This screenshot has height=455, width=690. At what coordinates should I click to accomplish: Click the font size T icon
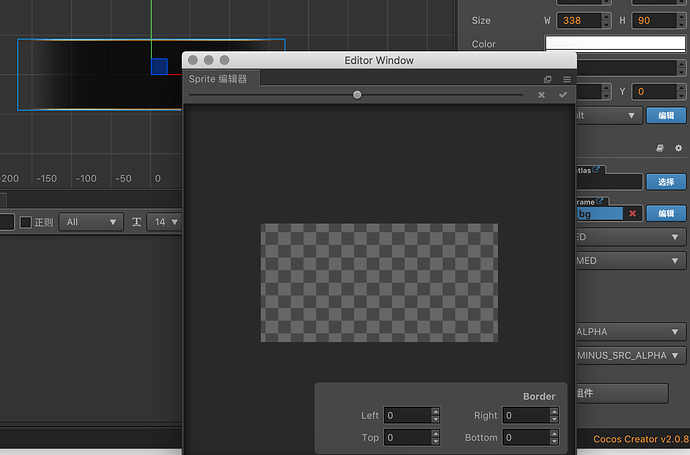[137, 222]
